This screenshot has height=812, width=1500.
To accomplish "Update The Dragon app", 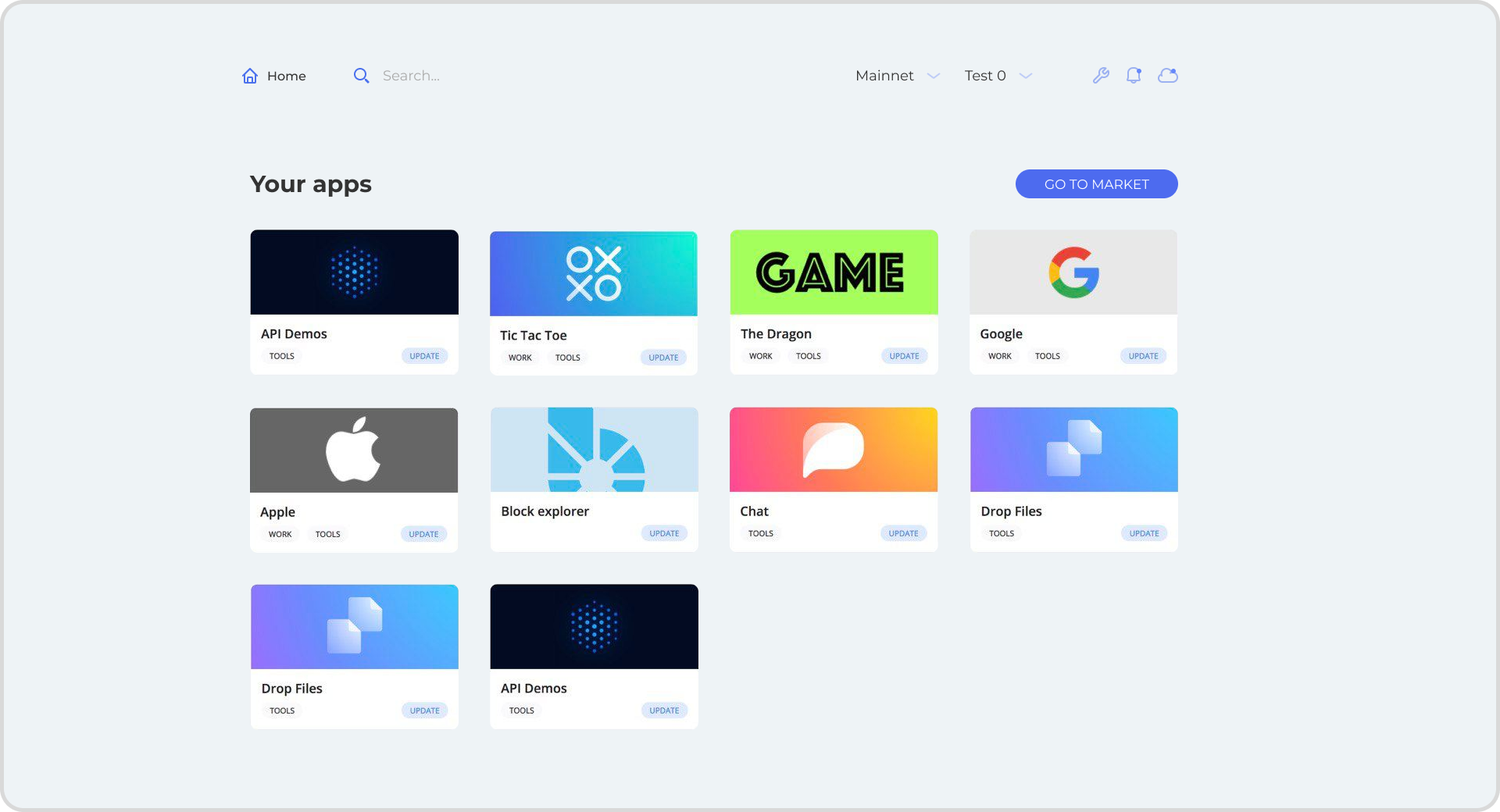I will click(905, 356).
